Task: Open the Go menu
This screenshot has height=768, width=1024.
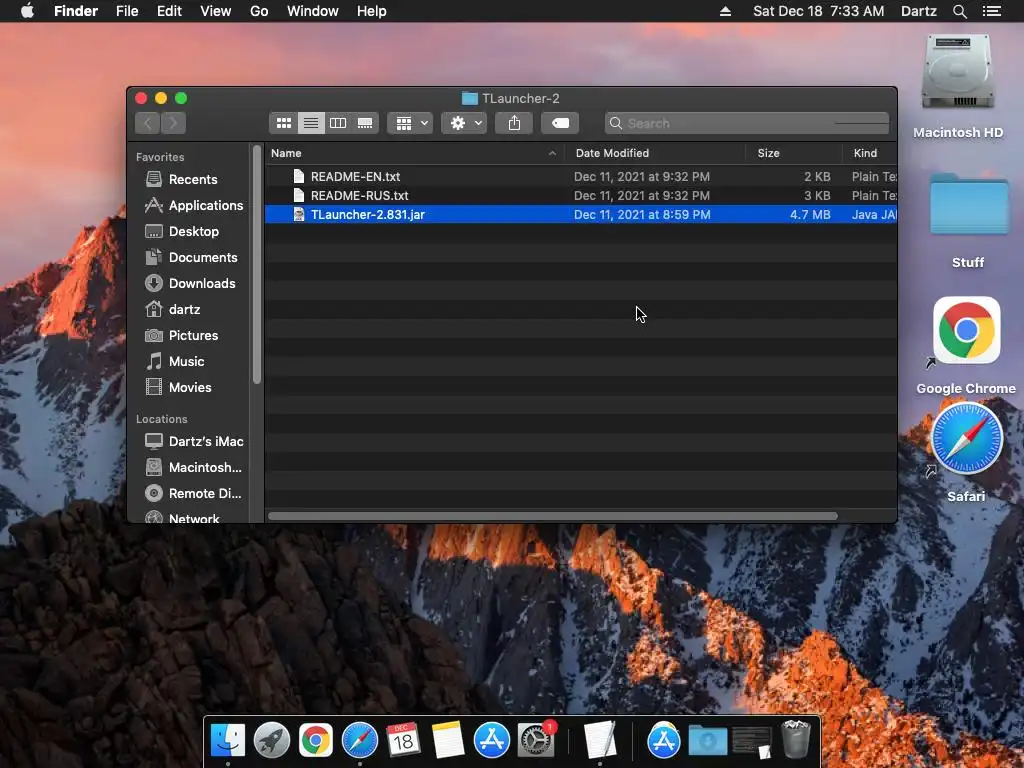Action: pos(259,11)
